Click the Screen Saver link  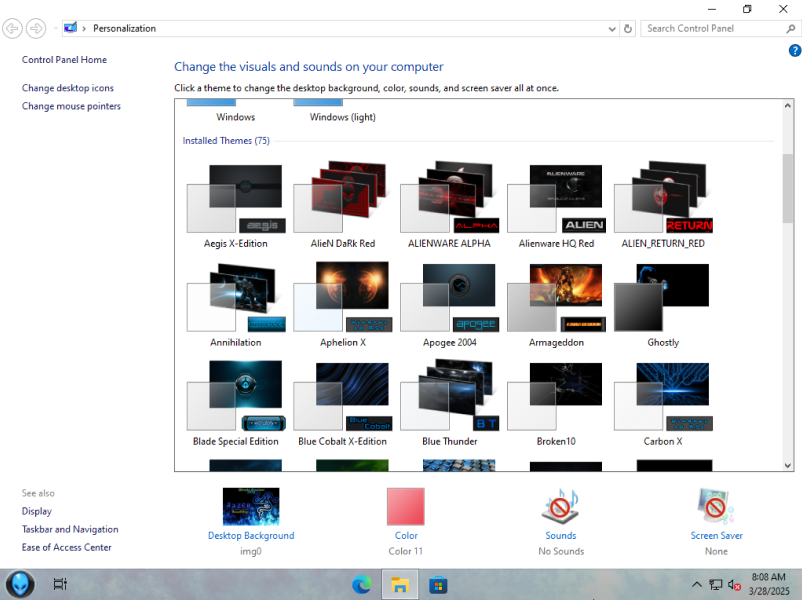716,536
